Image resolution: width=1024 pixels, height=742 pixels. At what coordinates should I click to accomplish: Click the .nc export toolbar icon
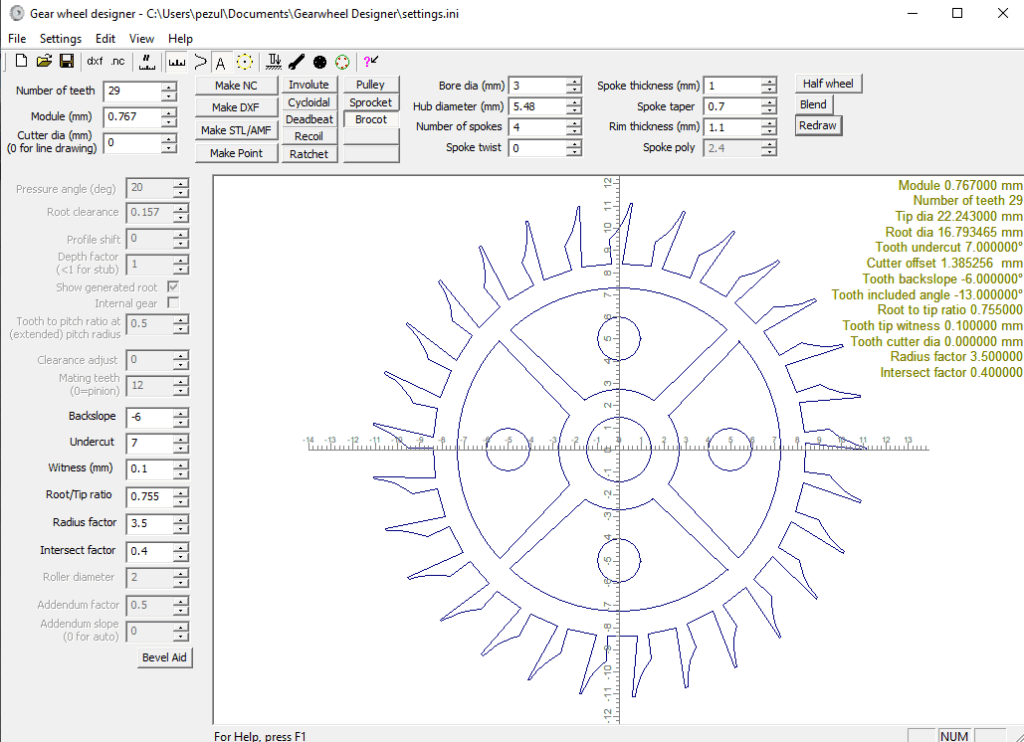pyautogui.click(x=118, y=61)
